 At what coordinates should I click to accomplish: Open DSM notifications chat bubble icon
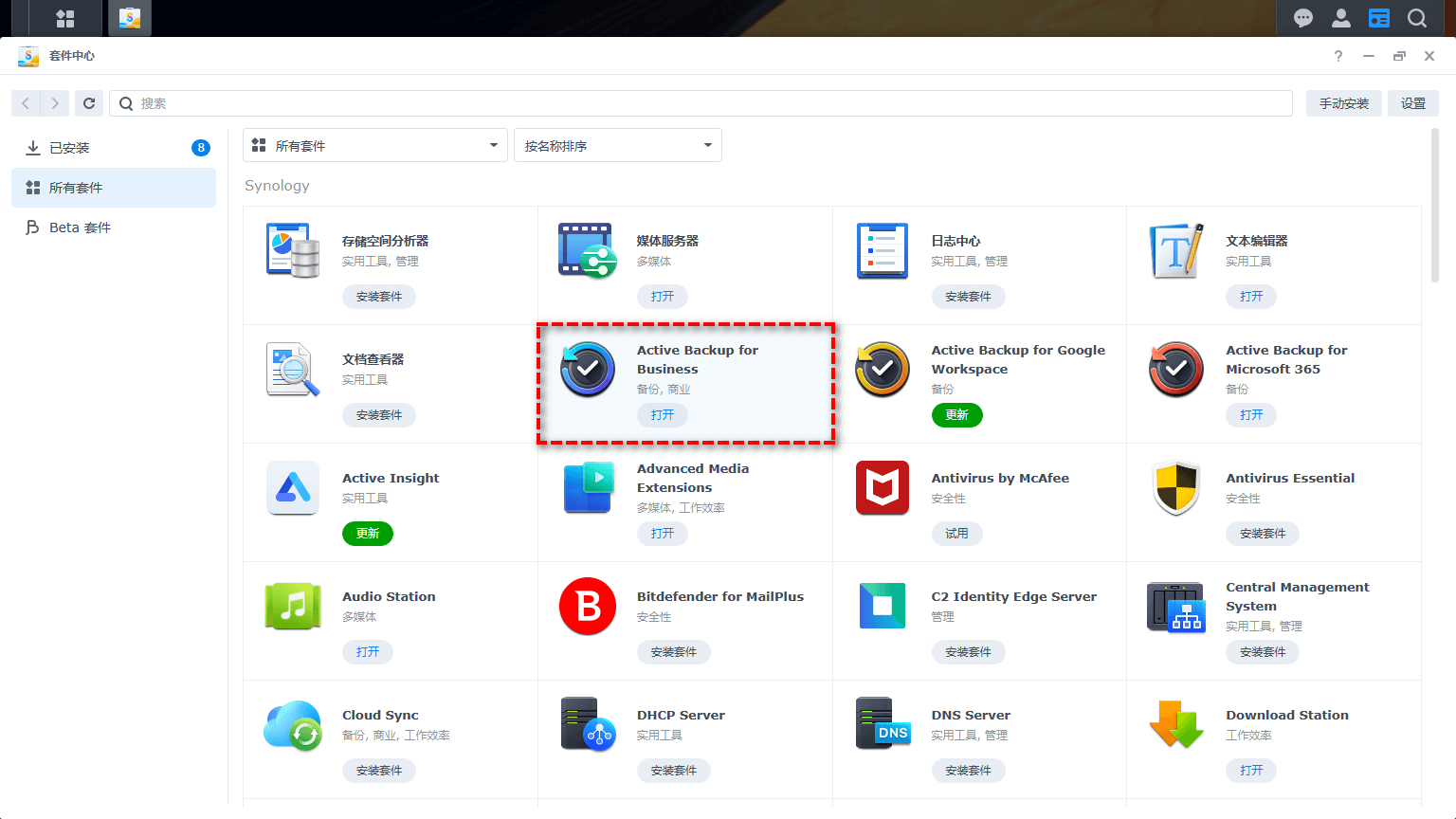pos(1302,18)
